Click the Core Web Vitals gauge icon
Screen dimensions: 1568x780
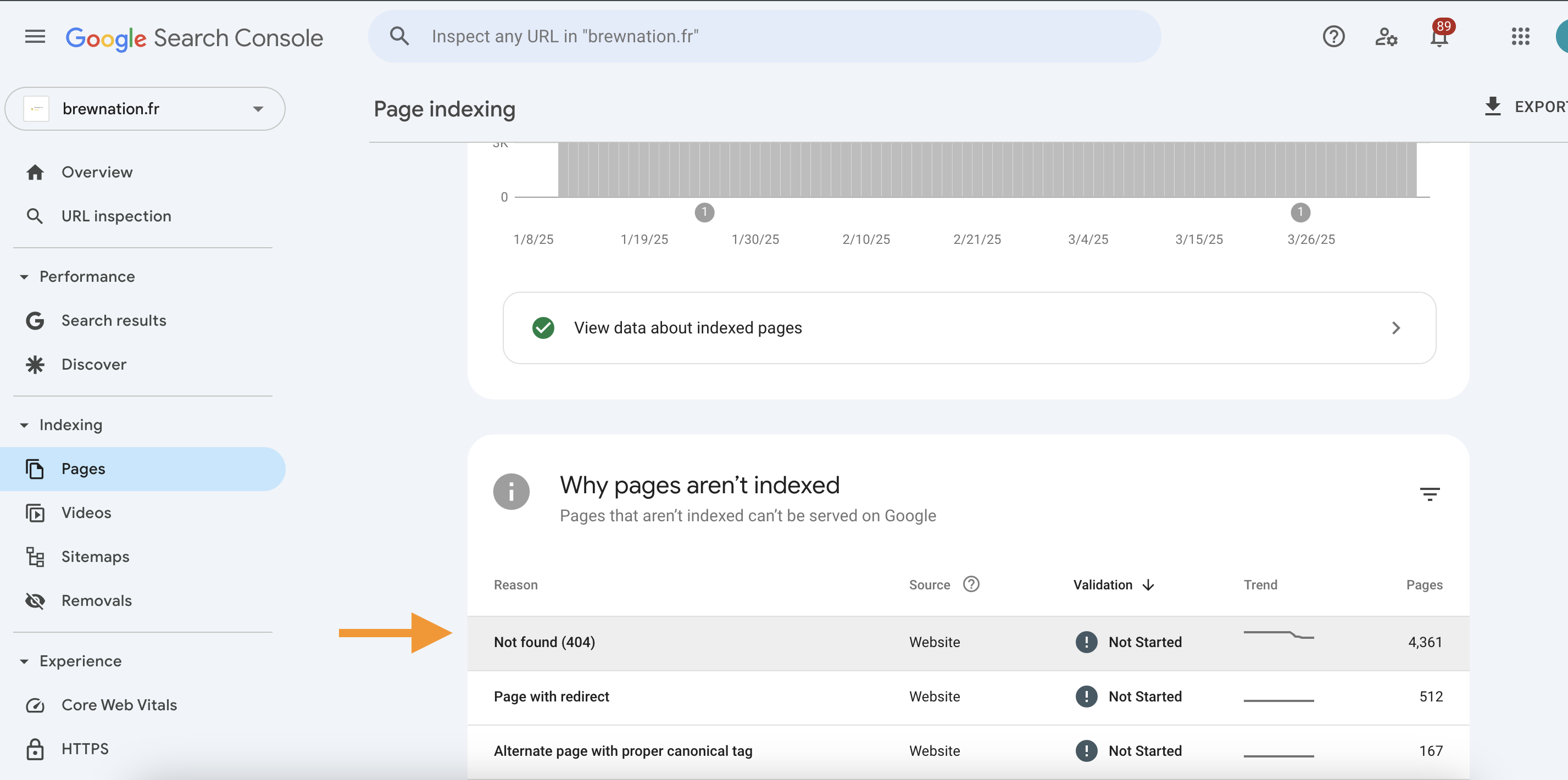(35, 705)
